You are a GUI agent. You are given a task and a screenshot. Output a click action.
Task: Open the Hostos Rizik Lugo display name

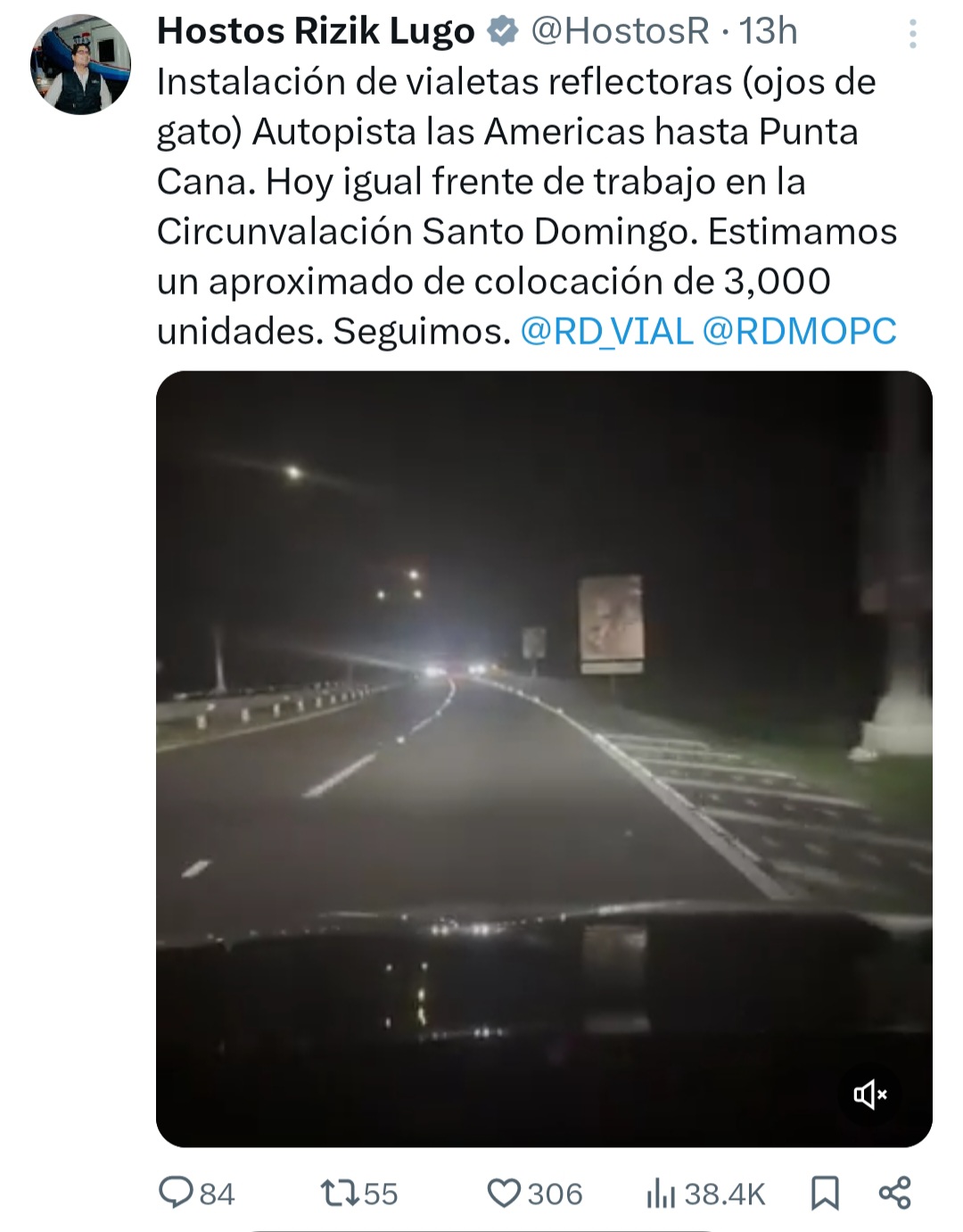[316, 31]
